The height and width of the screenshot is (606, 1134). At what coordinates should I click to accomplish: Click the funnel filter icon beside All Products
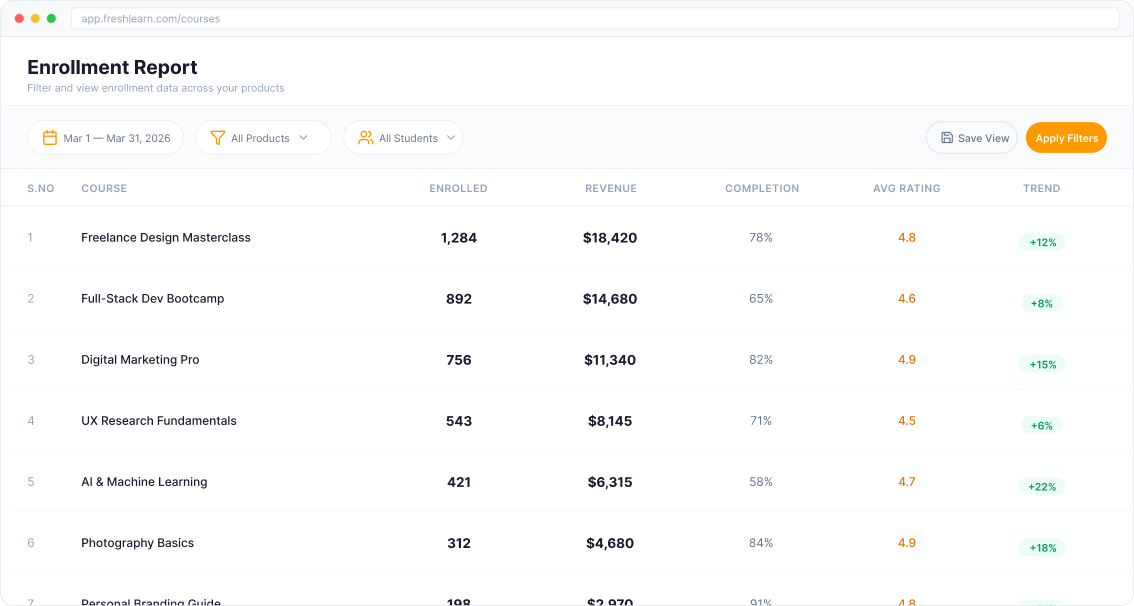[217, 137]
